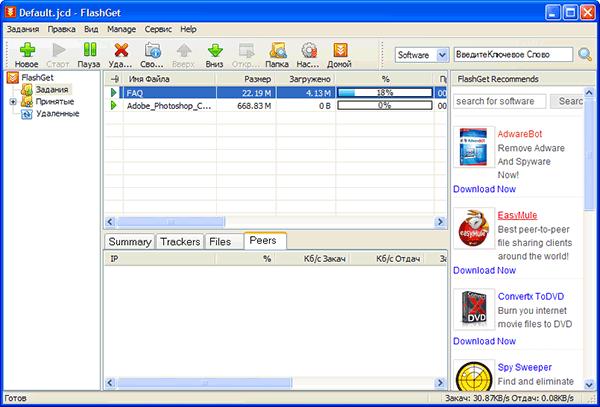Click the ConvertX ToDVD product image
This screenshot has height=407, width=600.
[474, 309]
